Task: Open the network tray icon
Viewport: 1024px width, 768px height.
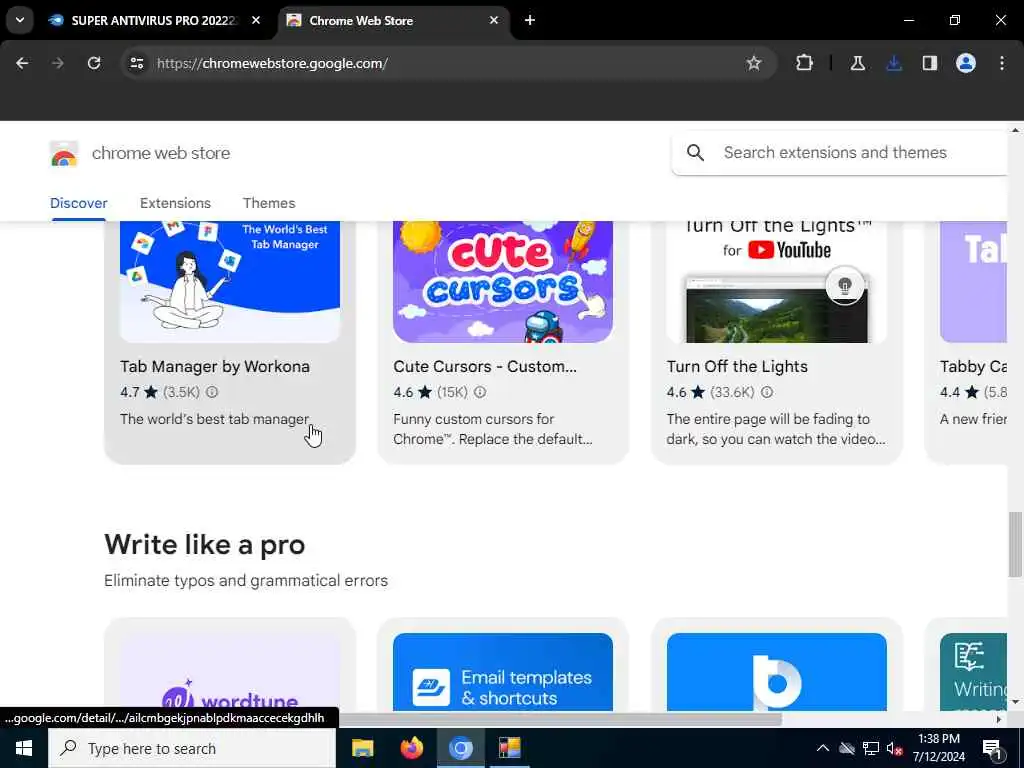Action: pyautogui.click(x=871, y=748)
